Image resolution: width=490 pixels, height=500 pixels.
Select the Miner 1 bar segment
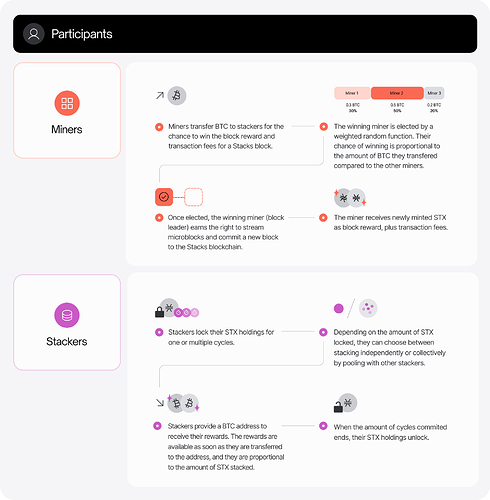[x=352, y=93]
